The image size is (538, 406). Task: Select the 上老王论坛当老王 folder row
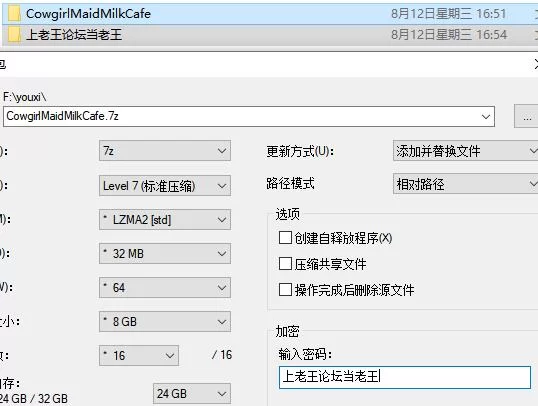tap(269, 35)
